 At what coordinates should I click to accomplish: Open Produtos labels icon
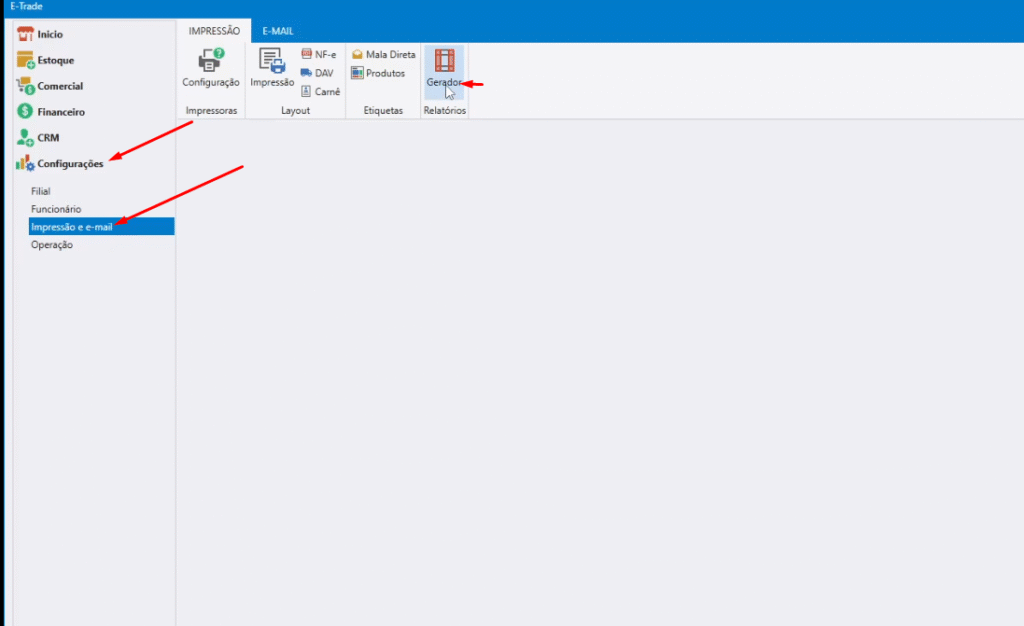coord(357,73)
